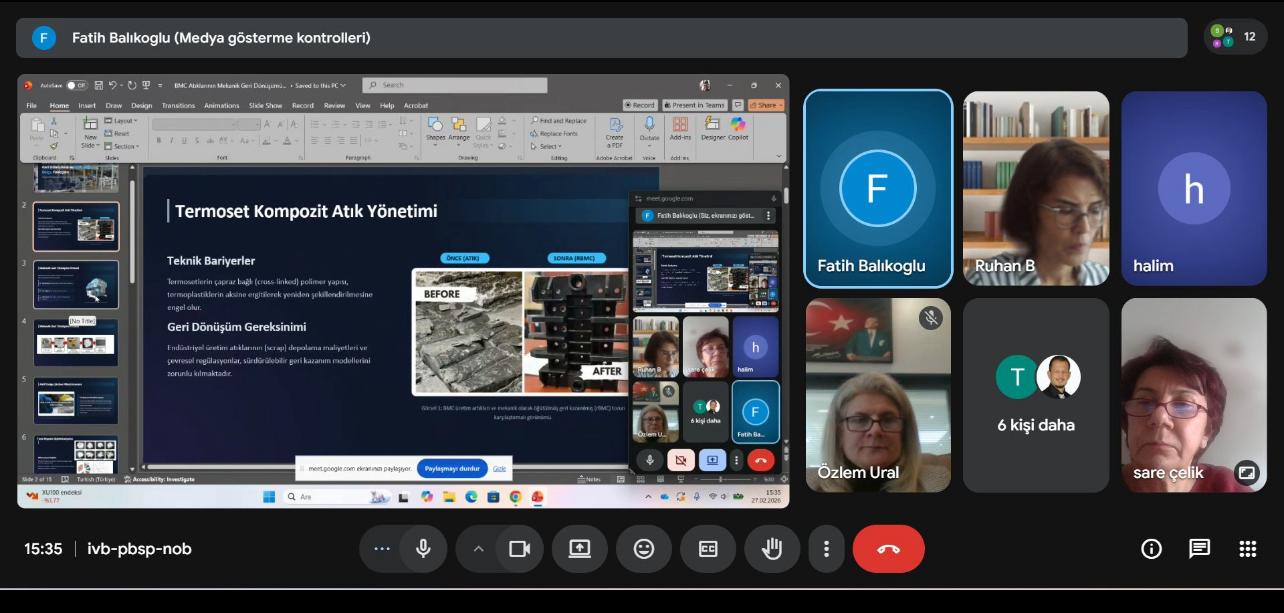The height and width of the screenshot is (613, 1284).
Task: Open emoji reactions in Meet
Action: tap(644, 549)
